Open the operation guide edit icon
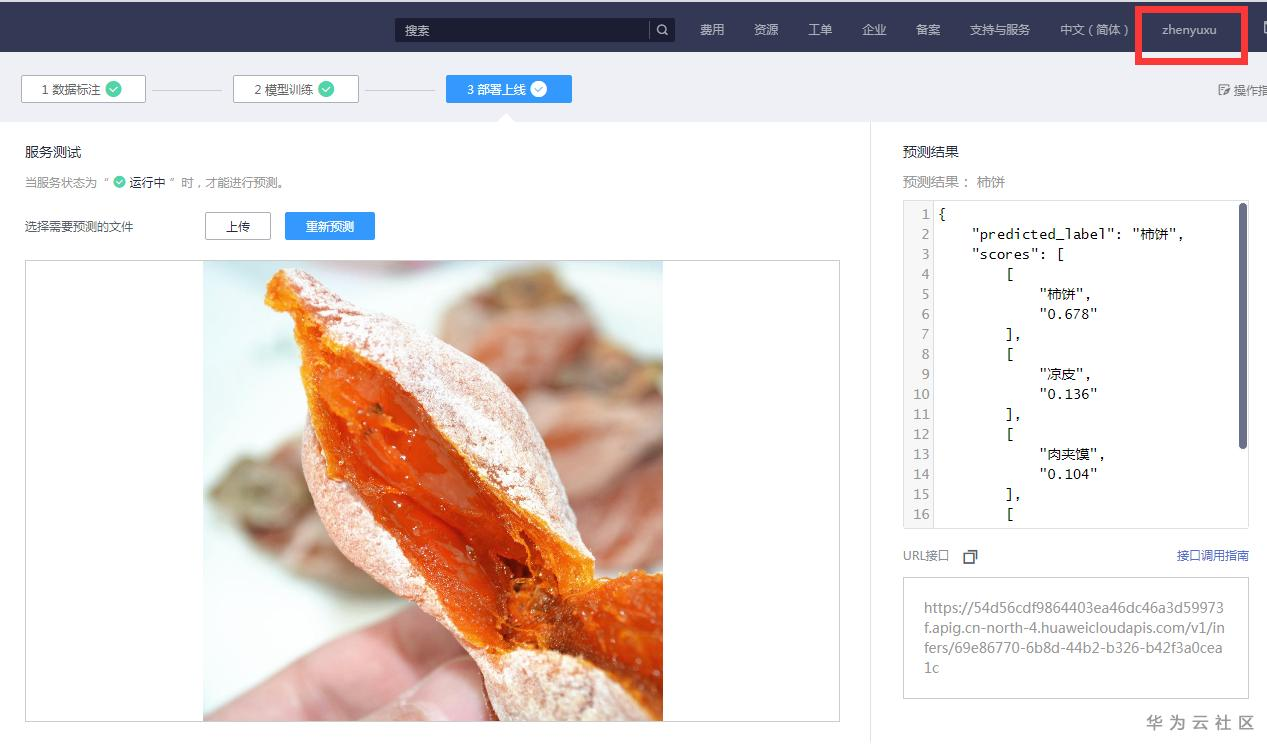1267x748 pixels. pyautogui.click(x=1224, y=90)
